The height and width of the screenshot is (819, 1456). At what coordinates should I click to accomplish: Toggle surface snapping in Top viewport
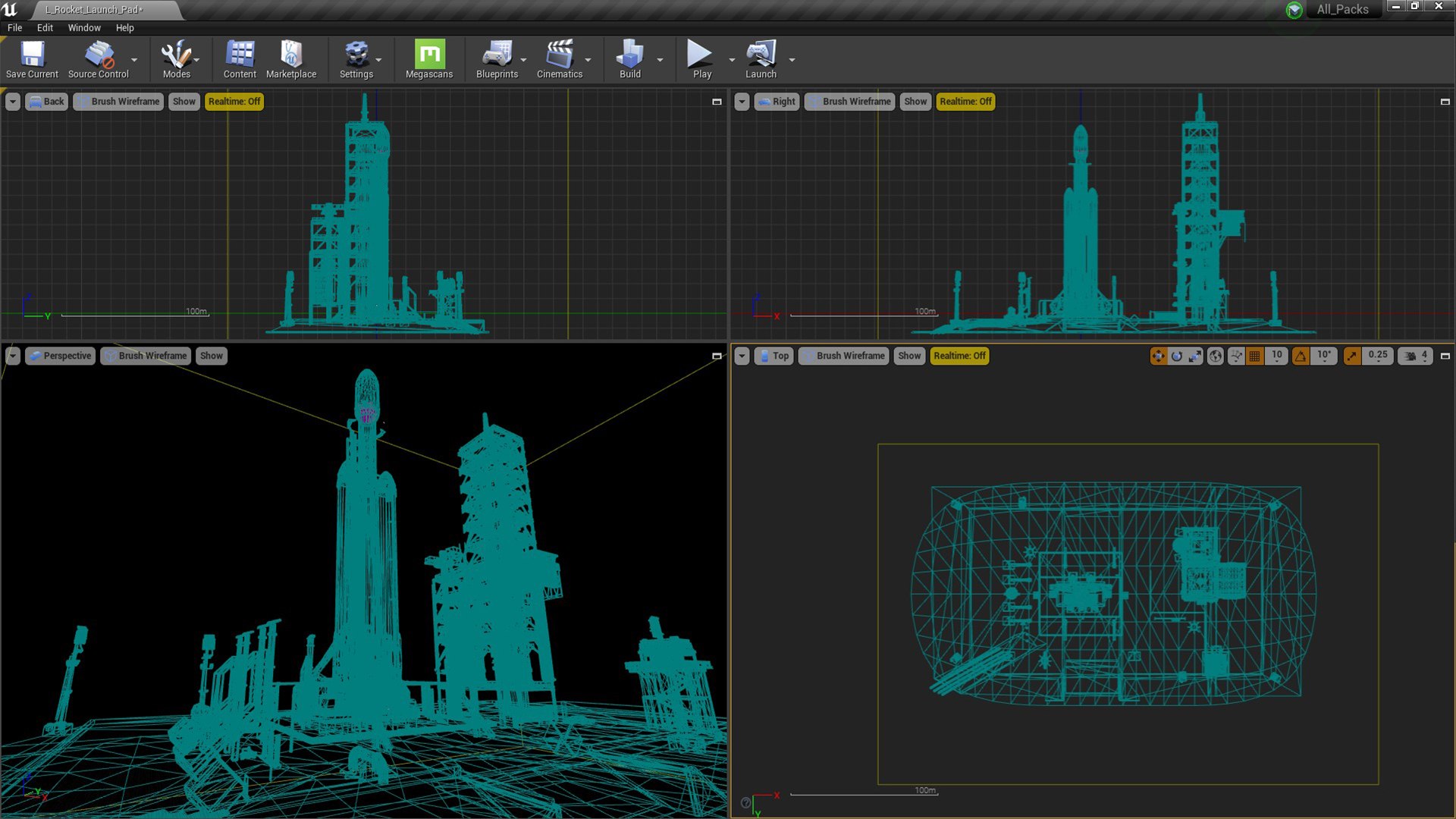[1236, 356]
